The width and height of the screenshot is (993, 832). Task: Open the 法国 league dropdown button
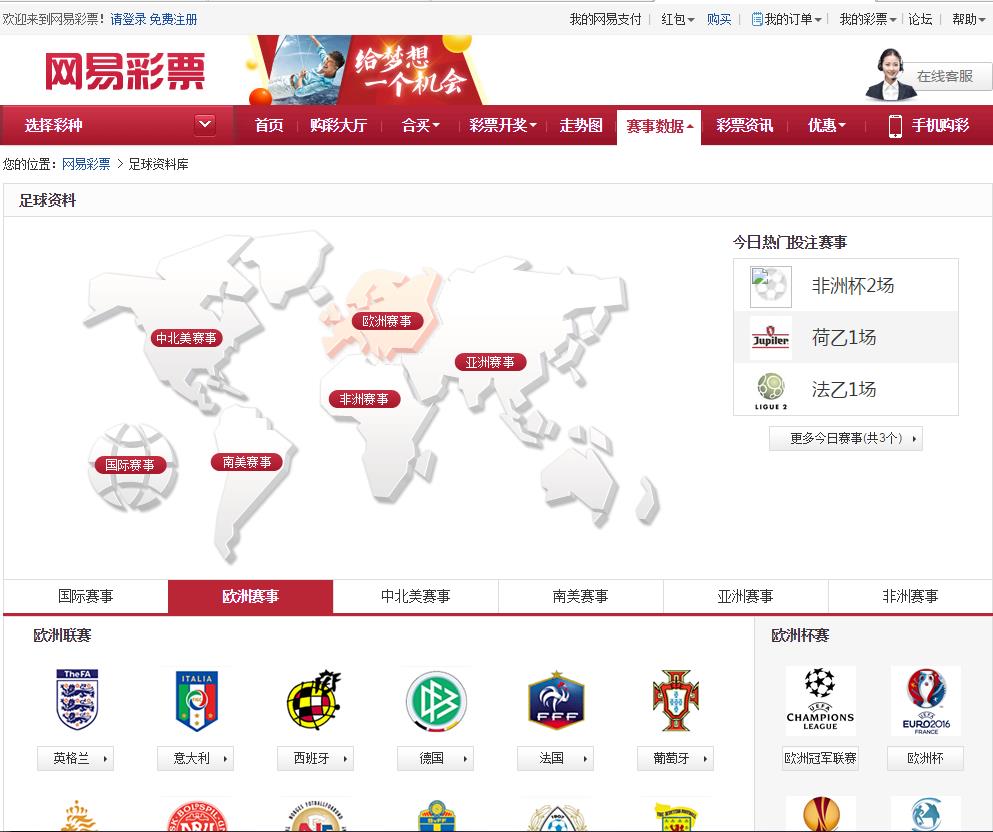555,758
